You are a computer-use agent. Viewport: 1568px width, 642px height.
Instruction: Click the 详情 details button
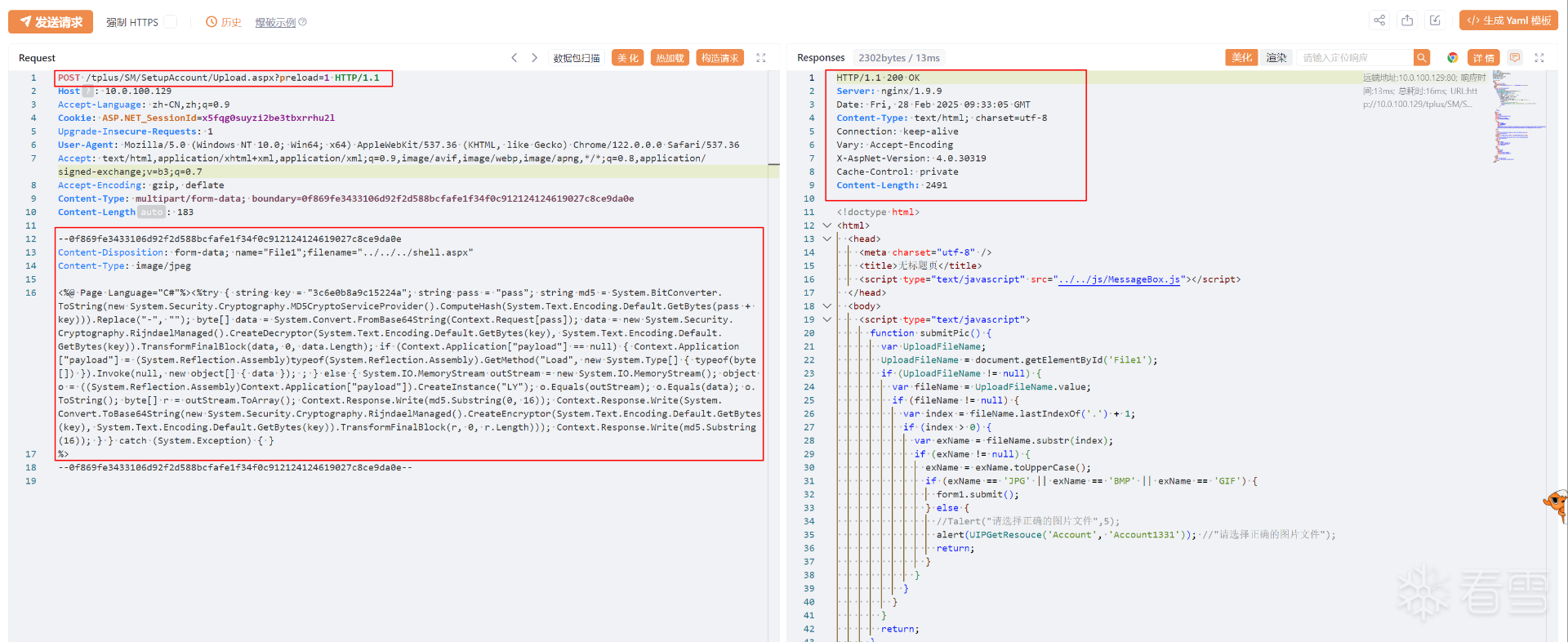(x=1484, y=58)
